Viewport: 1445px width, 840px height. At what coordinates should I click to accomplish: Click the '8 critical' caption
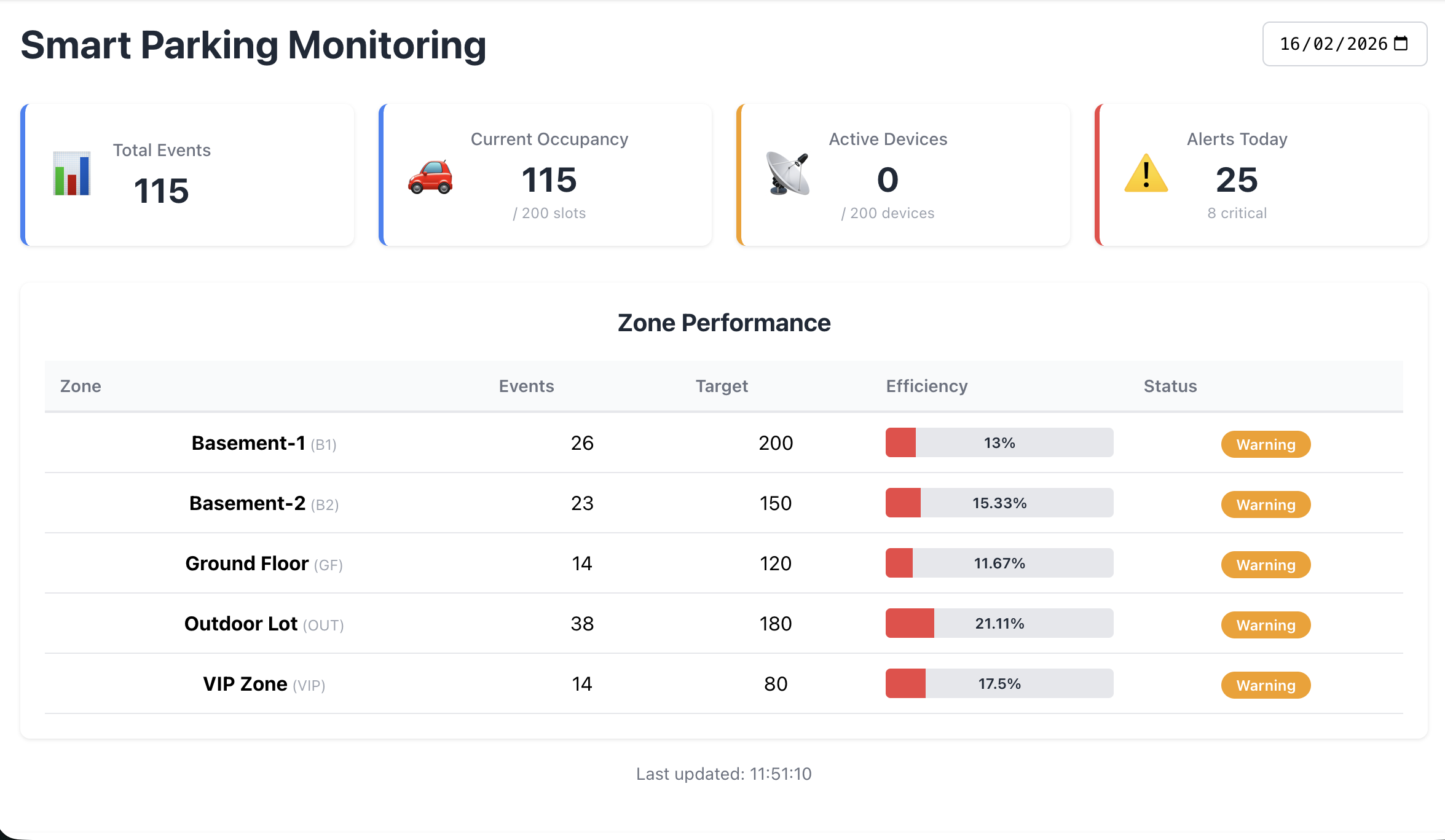[x=1237, y=213]
